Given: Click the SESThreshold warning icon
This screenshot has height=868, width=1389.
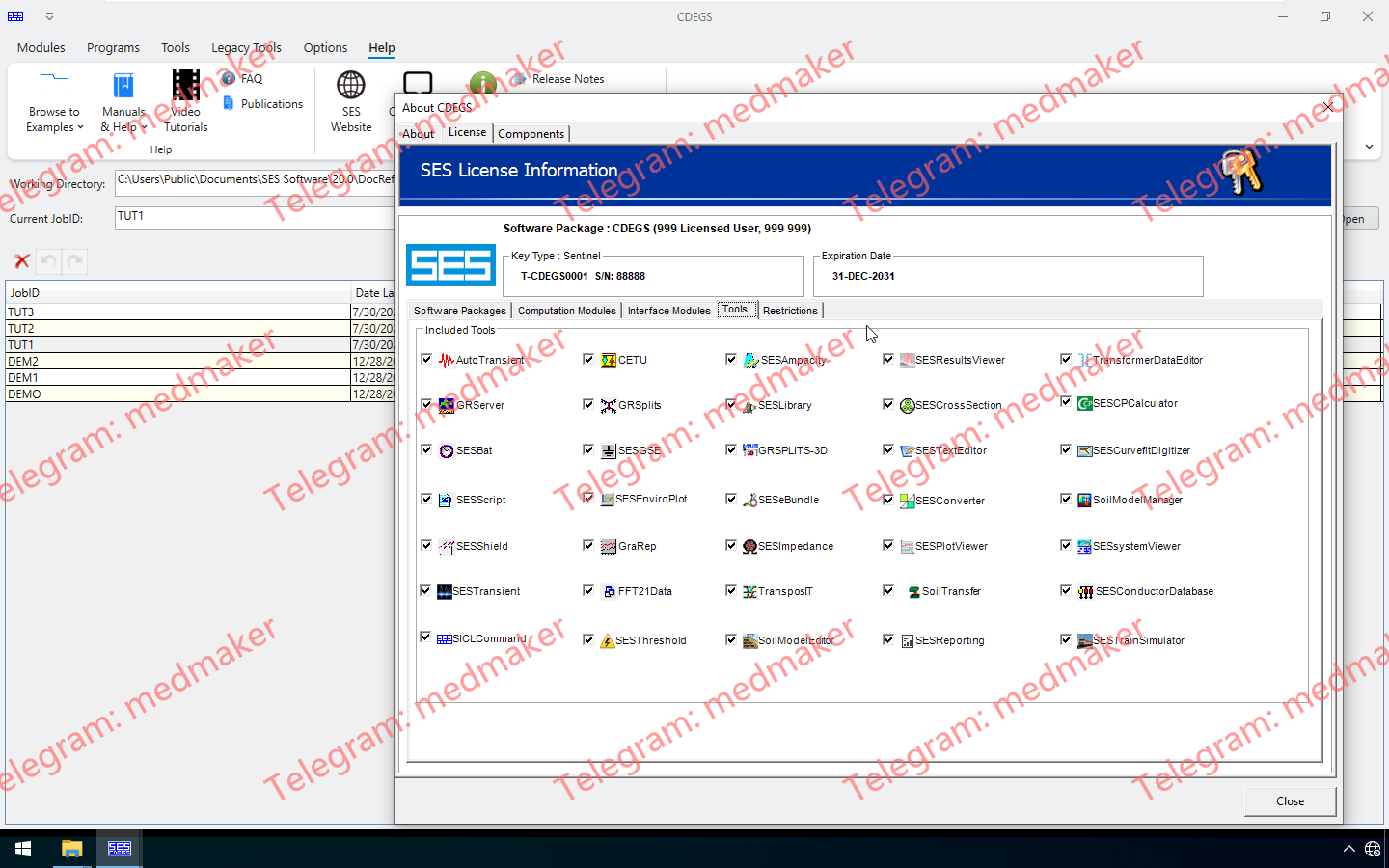Looking at the screenshot, I should (x=607, y=641).
